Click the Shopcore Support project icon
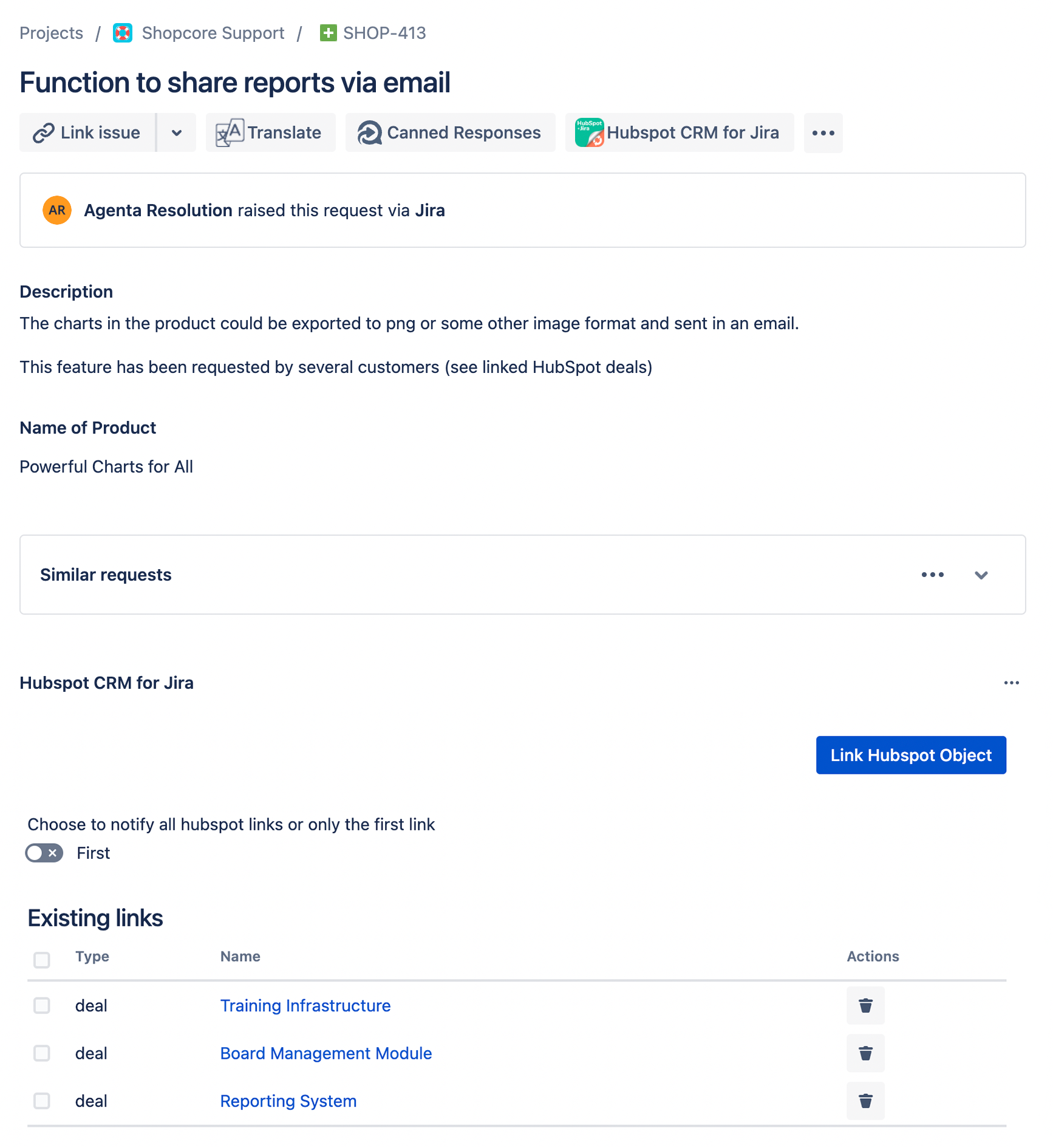Screen dimensions: 1053x1148 (123, 33)
